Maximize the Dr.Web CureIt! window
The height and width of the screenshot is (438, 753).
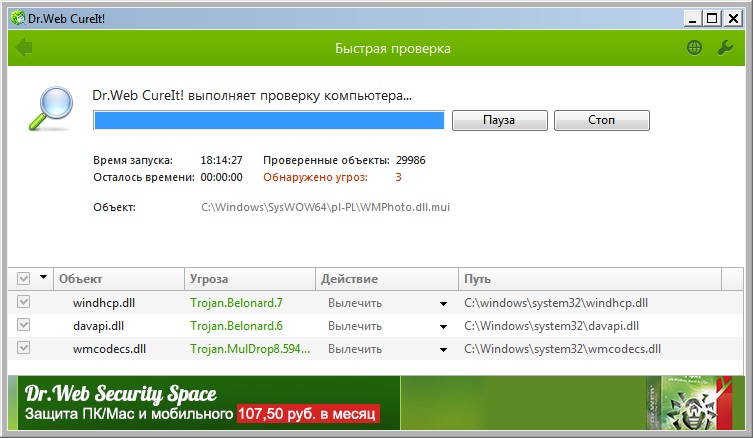pos(712,19)
